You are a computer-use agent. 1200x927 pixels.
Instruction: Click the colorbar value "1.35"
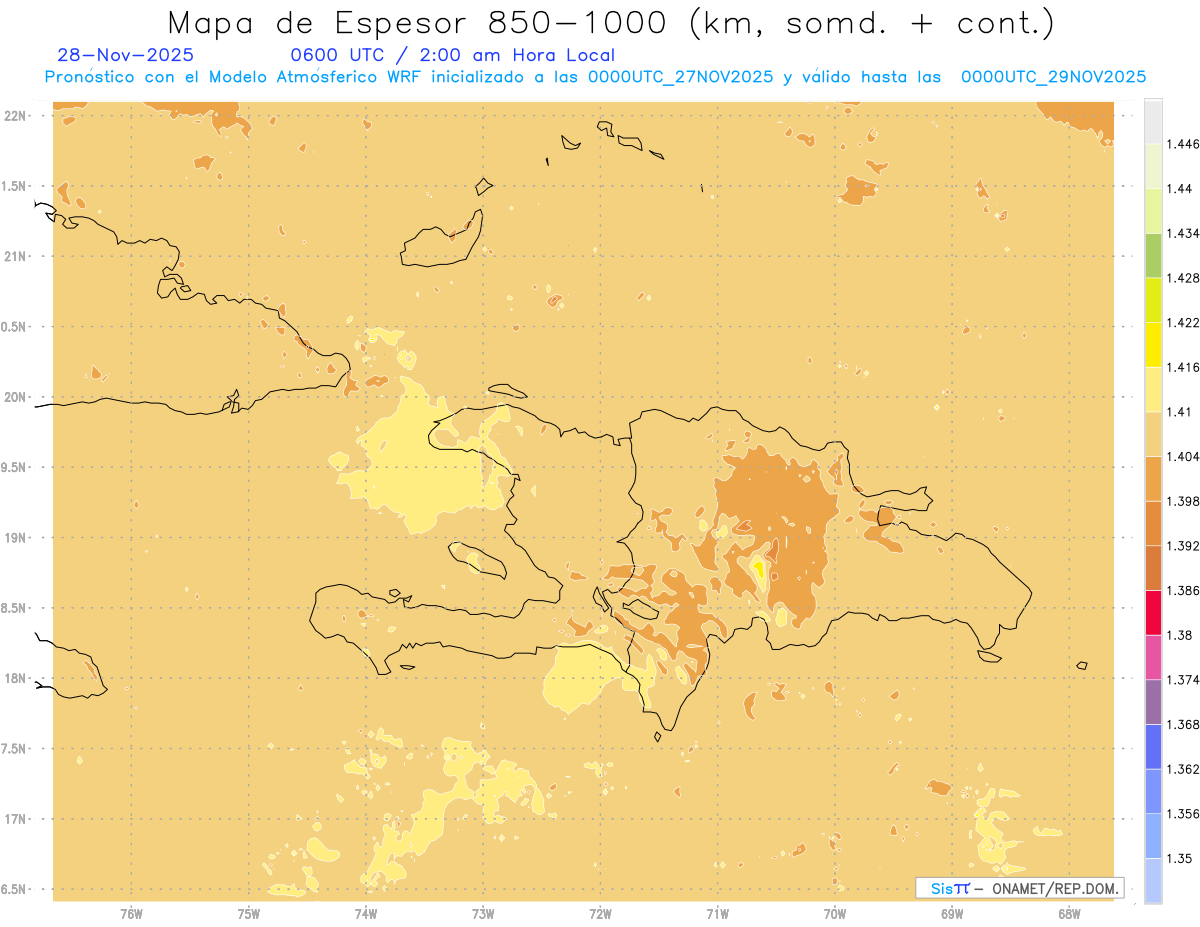(1179, 858)
